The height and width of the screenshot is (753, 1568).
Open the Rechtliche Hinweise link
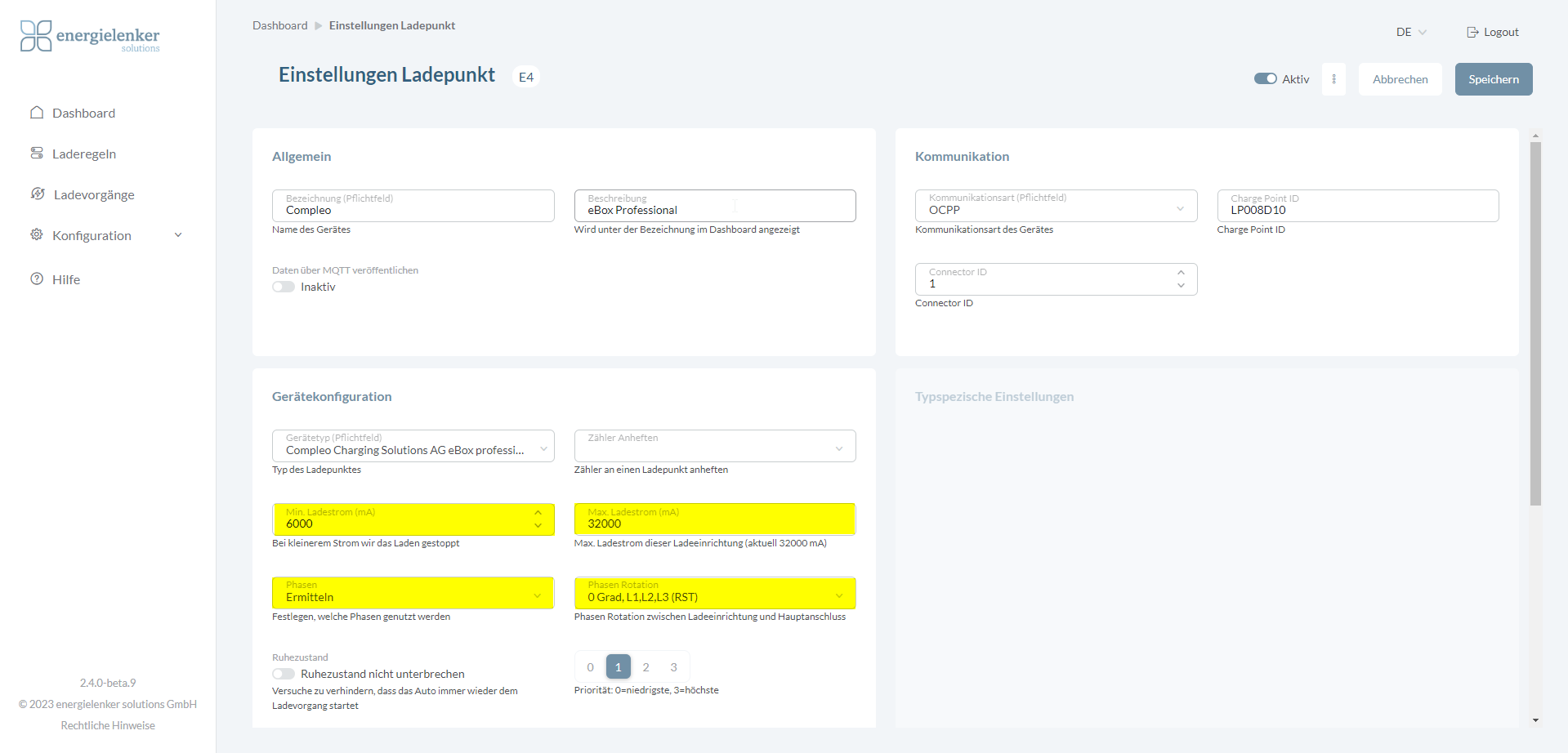(108, 725)
